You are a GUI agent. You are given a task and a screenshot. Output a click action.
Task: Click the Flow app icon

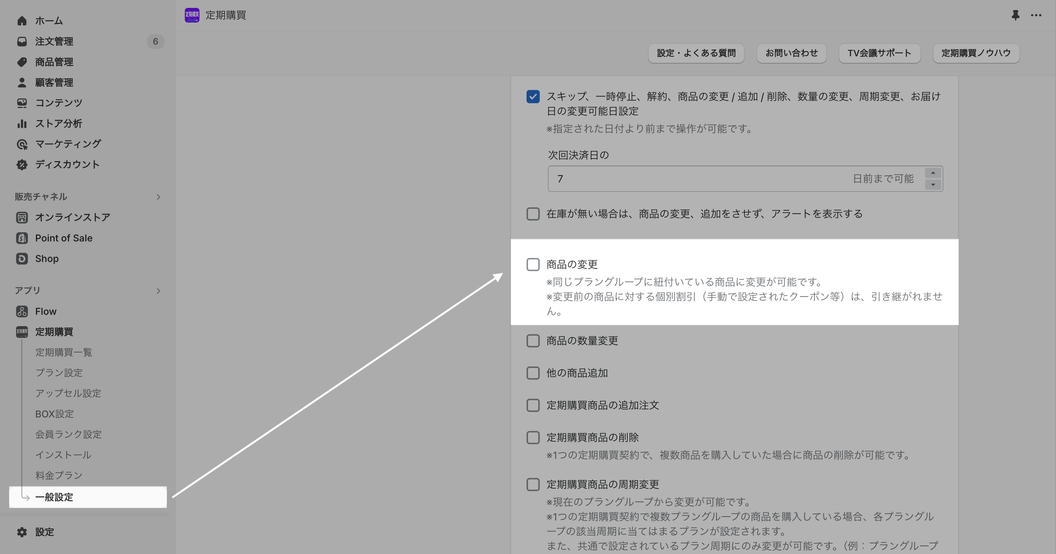[22, 311]
